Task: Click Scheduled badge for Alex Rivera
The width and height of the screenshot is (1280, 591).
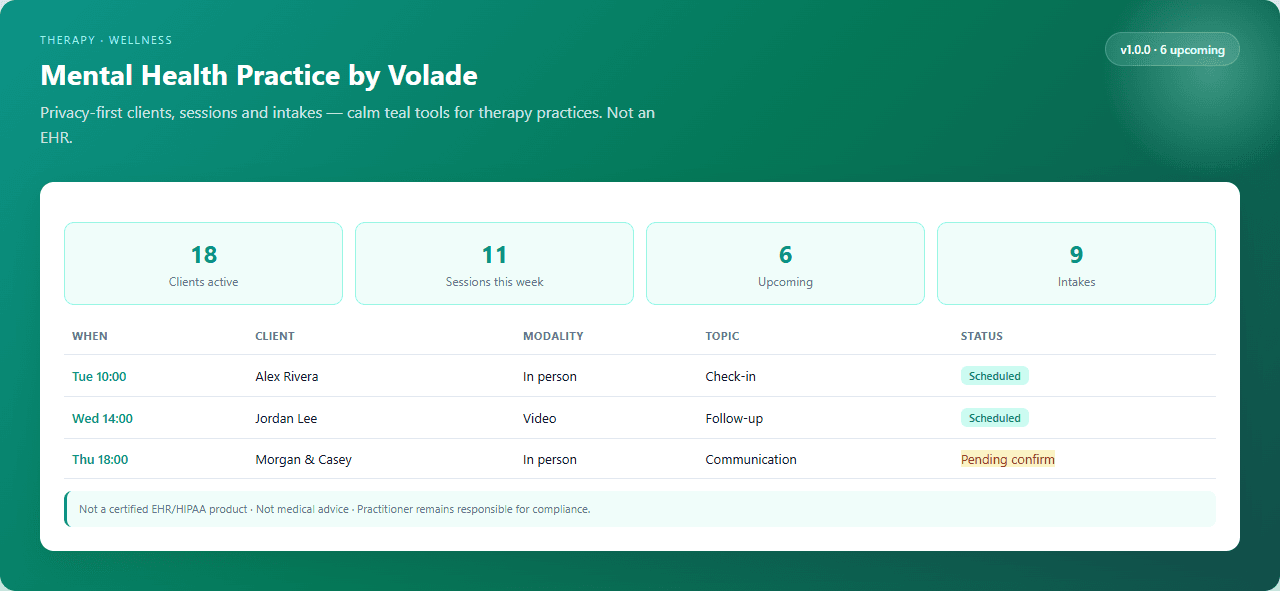Action: pyautogui.click(x=995, y=376)
